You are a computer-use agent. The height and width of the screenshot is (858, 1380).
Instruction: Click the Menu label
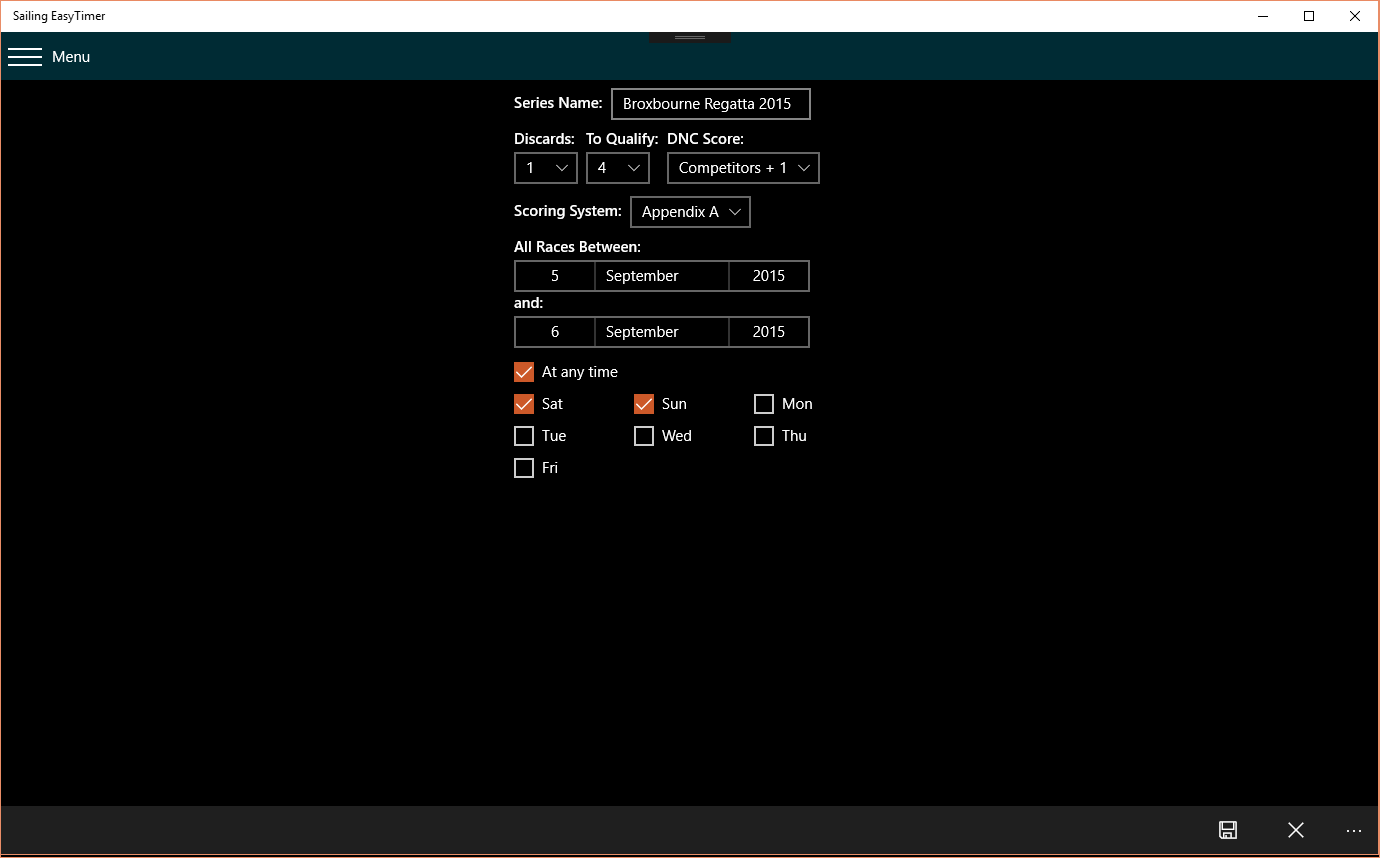click(x=71, y=56)
